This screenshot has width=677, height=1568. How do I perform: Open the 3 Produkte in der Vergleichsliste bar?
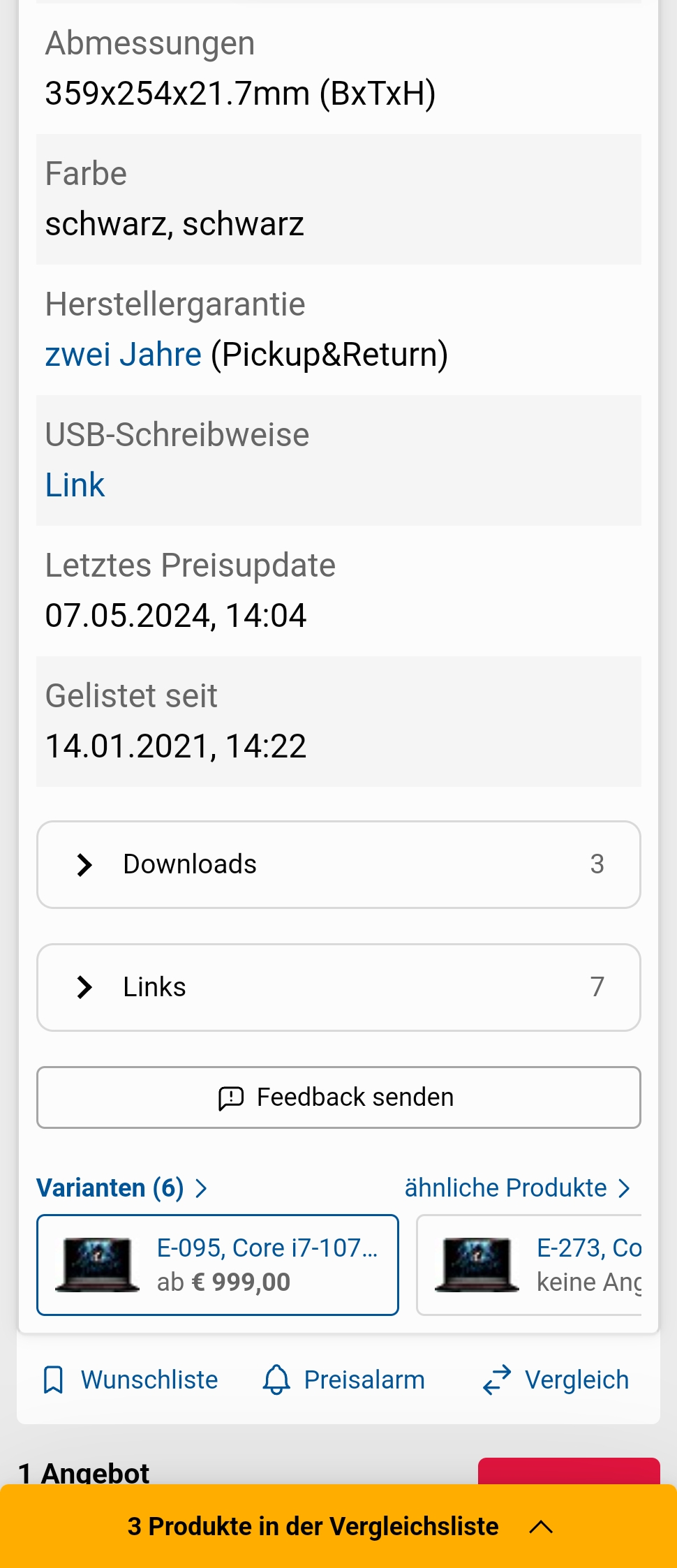pos(338,1526)
